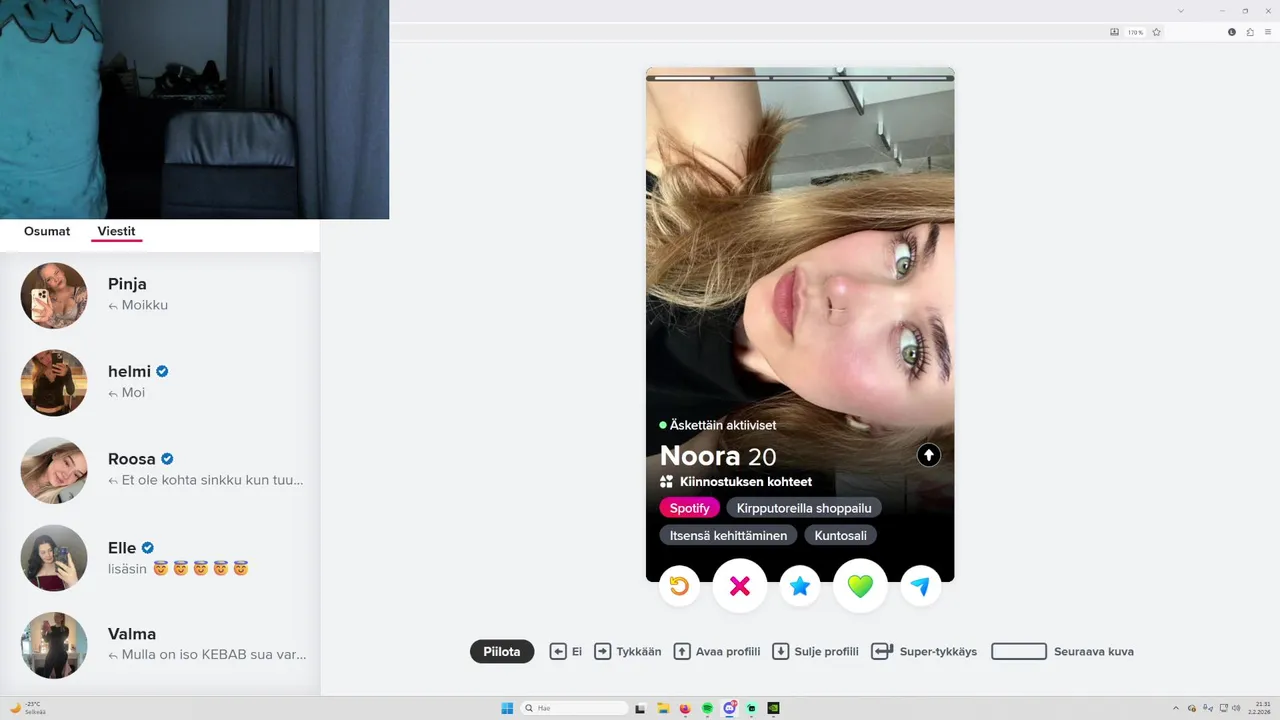Click the Spotify interest tag
Image resolution: width=1280 pixels, height=720 pixels.
[689, 508]
